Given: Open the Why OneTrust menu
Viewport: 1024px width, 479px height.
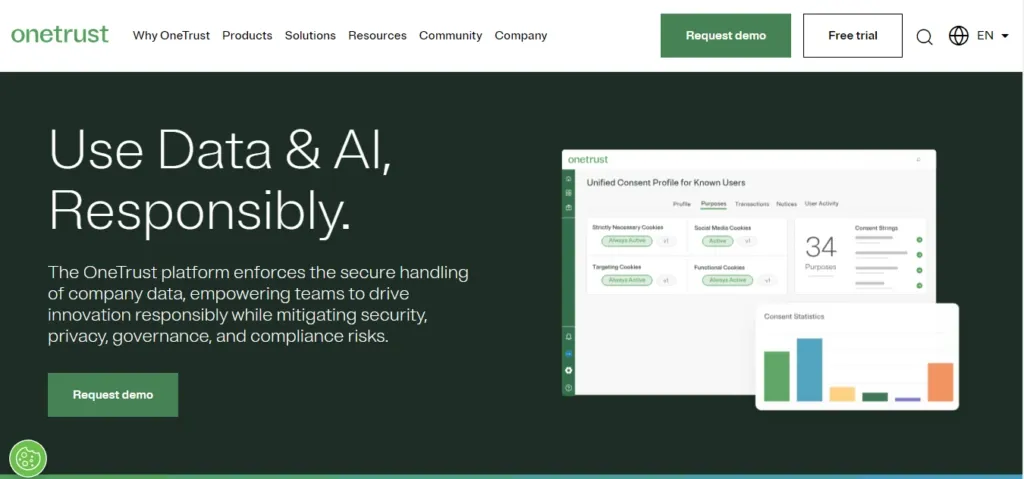Looking at the screenshot, I should click(171, 35).
